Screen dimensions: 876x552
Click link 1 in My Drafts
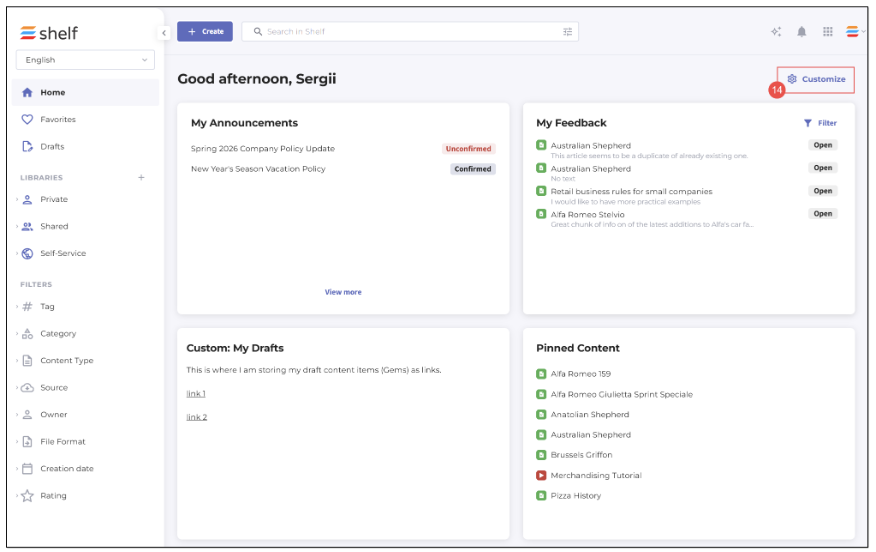pyautogui.click(x=196, y=394)
